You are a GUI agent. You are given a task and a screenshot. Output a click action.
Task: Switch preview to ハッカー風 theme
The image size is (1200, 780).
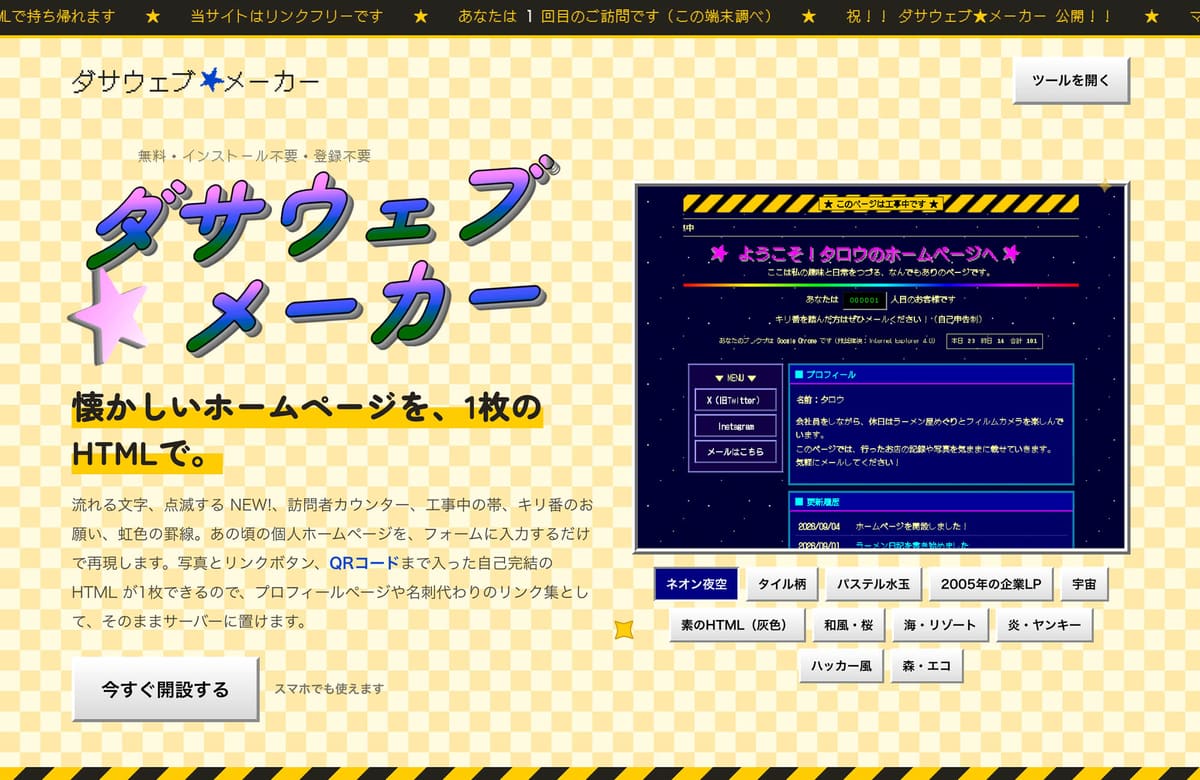click(x=841, y=666)
